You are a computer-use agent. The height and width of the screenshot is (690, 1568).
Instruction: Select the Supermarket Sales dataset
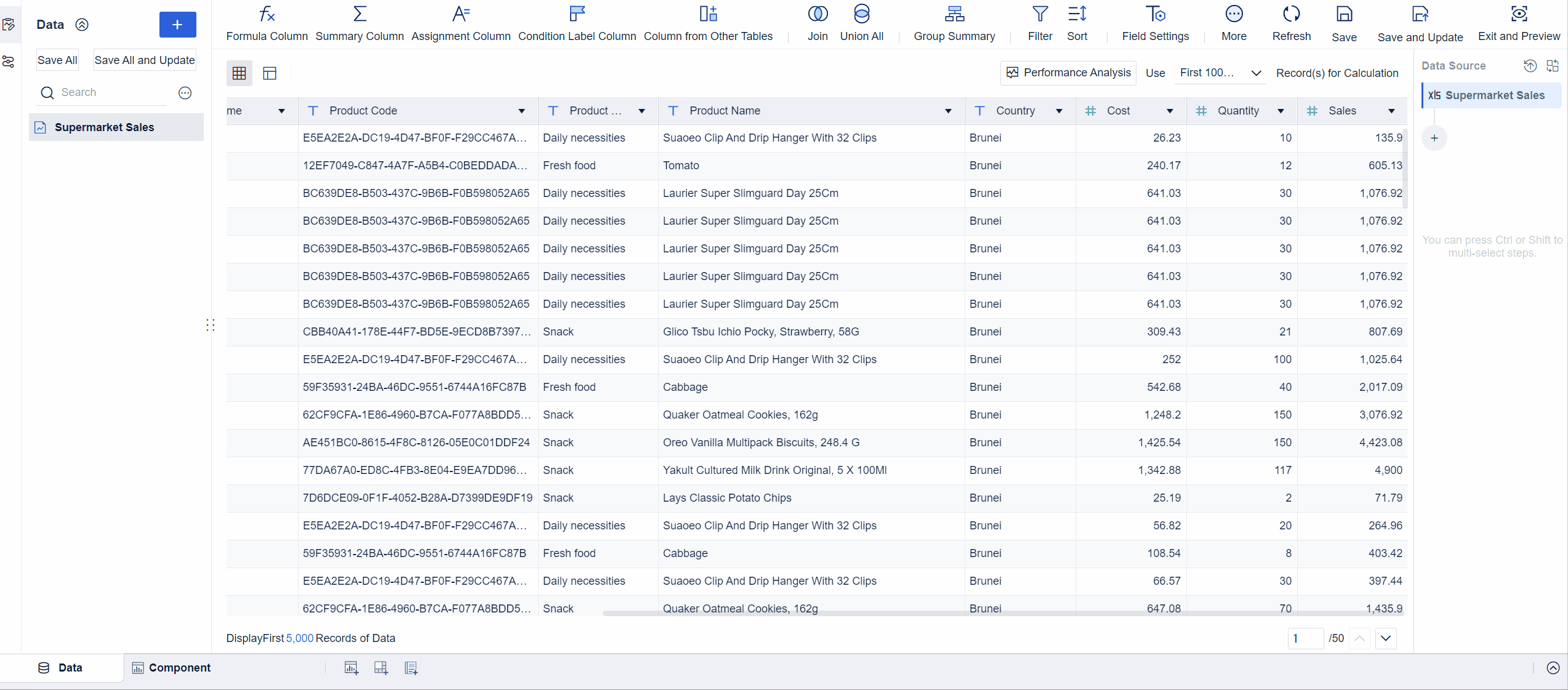[104, 127]
